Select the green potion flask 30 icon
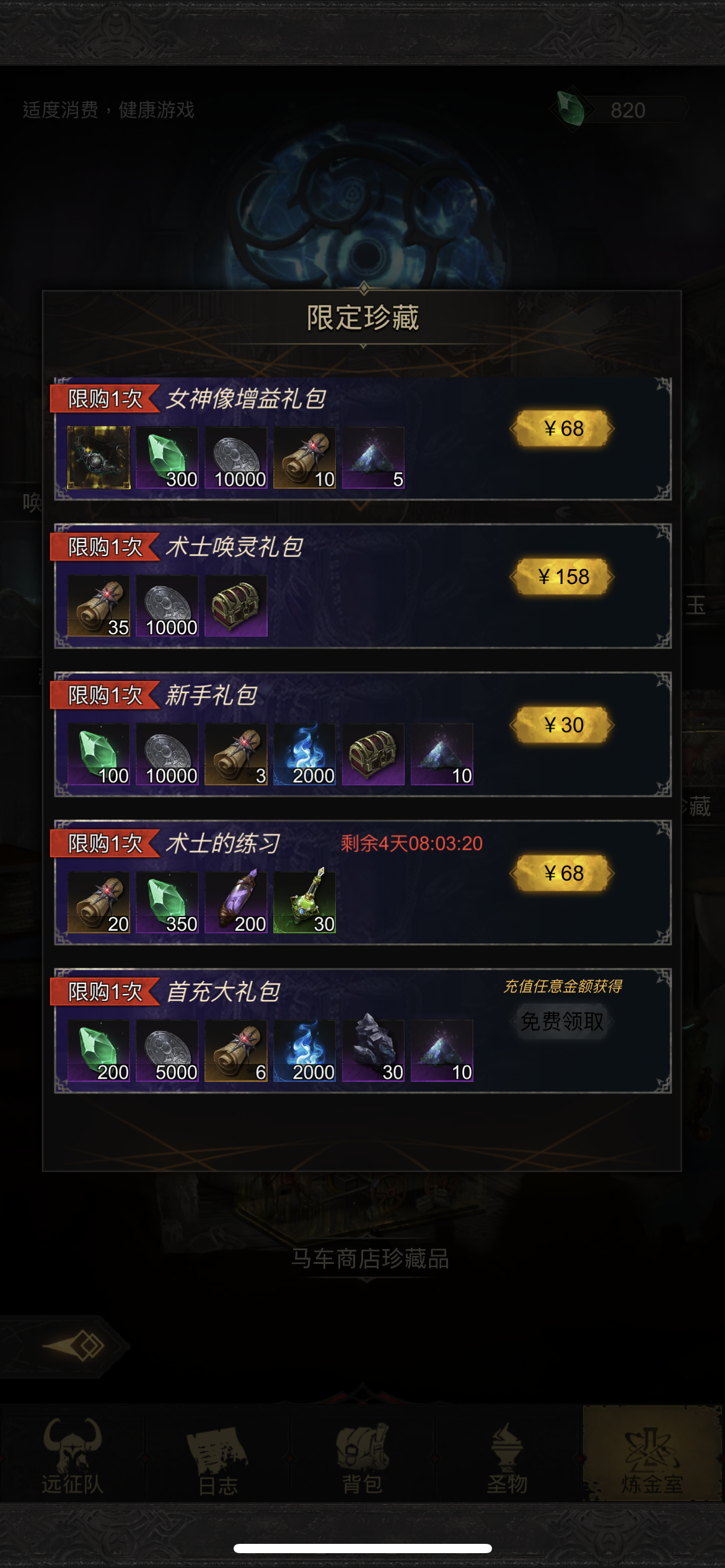The width and height of the screenshot is (725, 1568). tap(305, 902)
